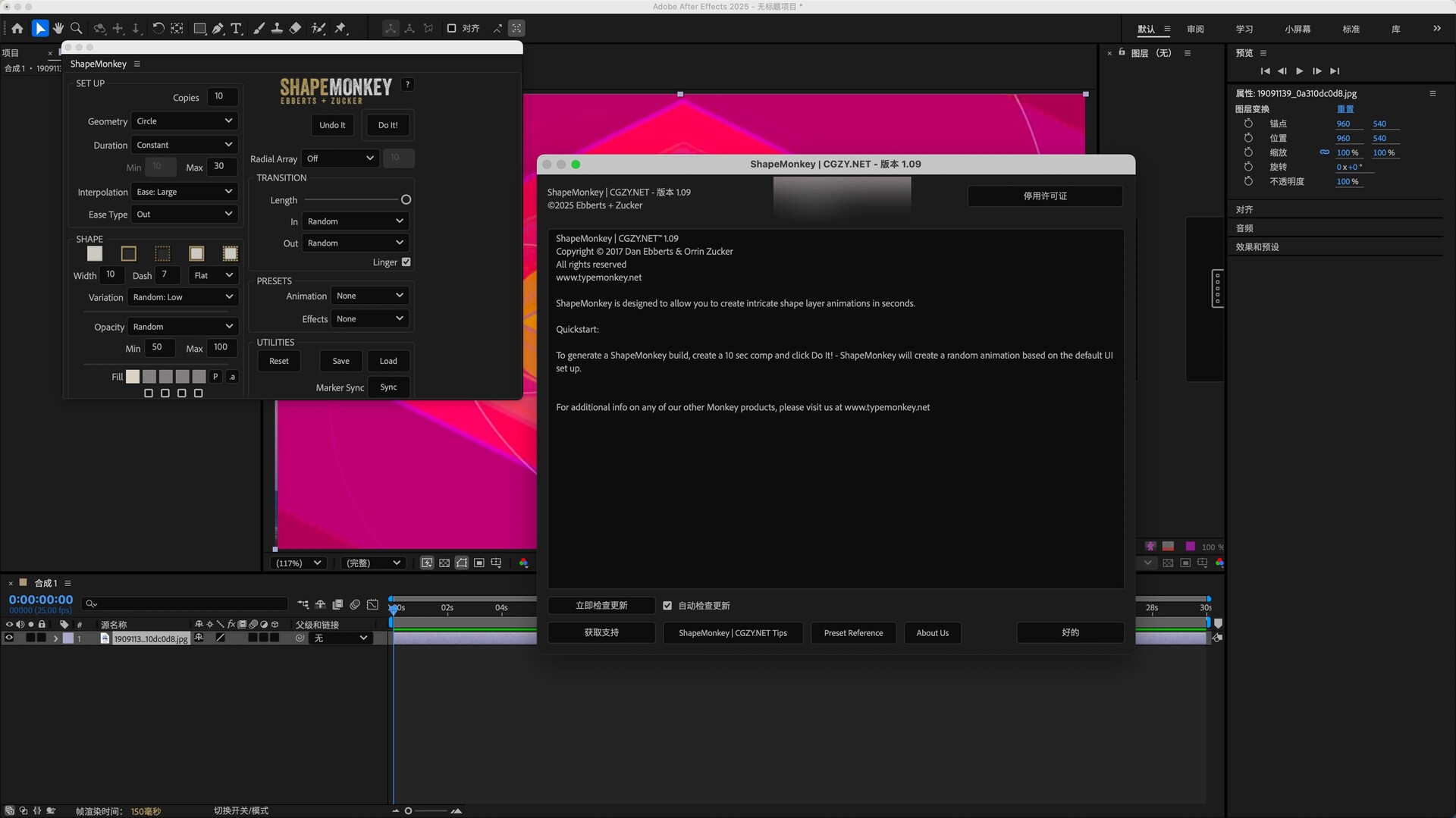This screenshot has width=1456, height=818.
Task: Open the Geometry dropdown set to Circle
Action: (184, 121)
